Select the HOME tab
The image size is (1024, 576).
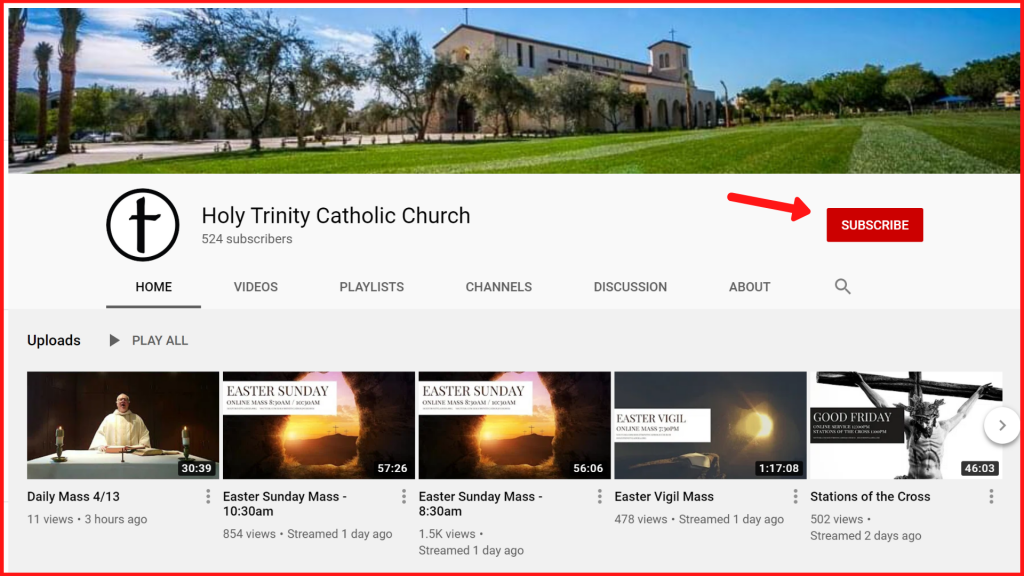[x=153, y=287]
